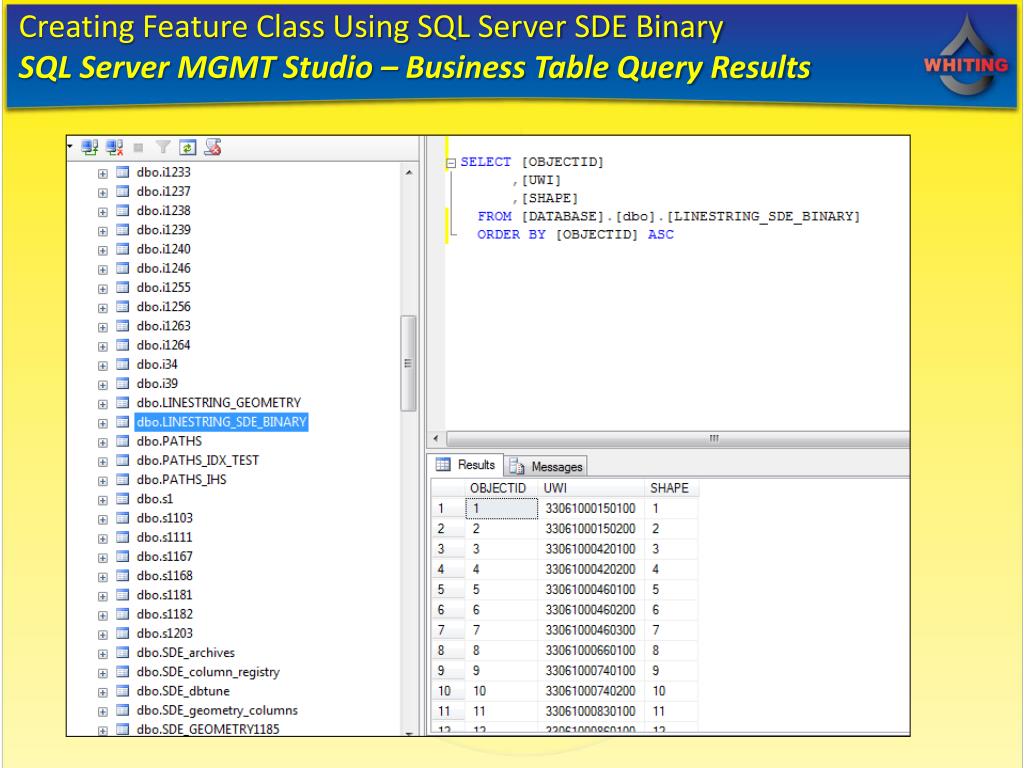
Task: Click the table icon for dbo.i1264
Action: point(122,345)
